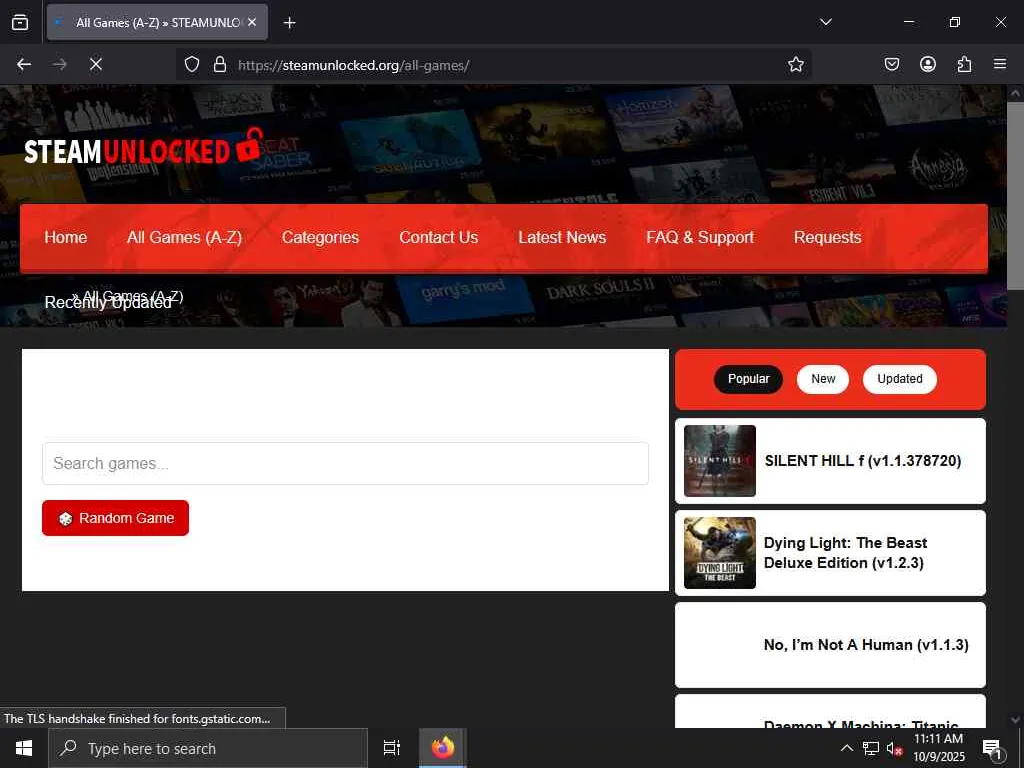Screen dimensions: 1024x768
Task: Click the scrollbar down arrow
Action: tap(1015, 720)
